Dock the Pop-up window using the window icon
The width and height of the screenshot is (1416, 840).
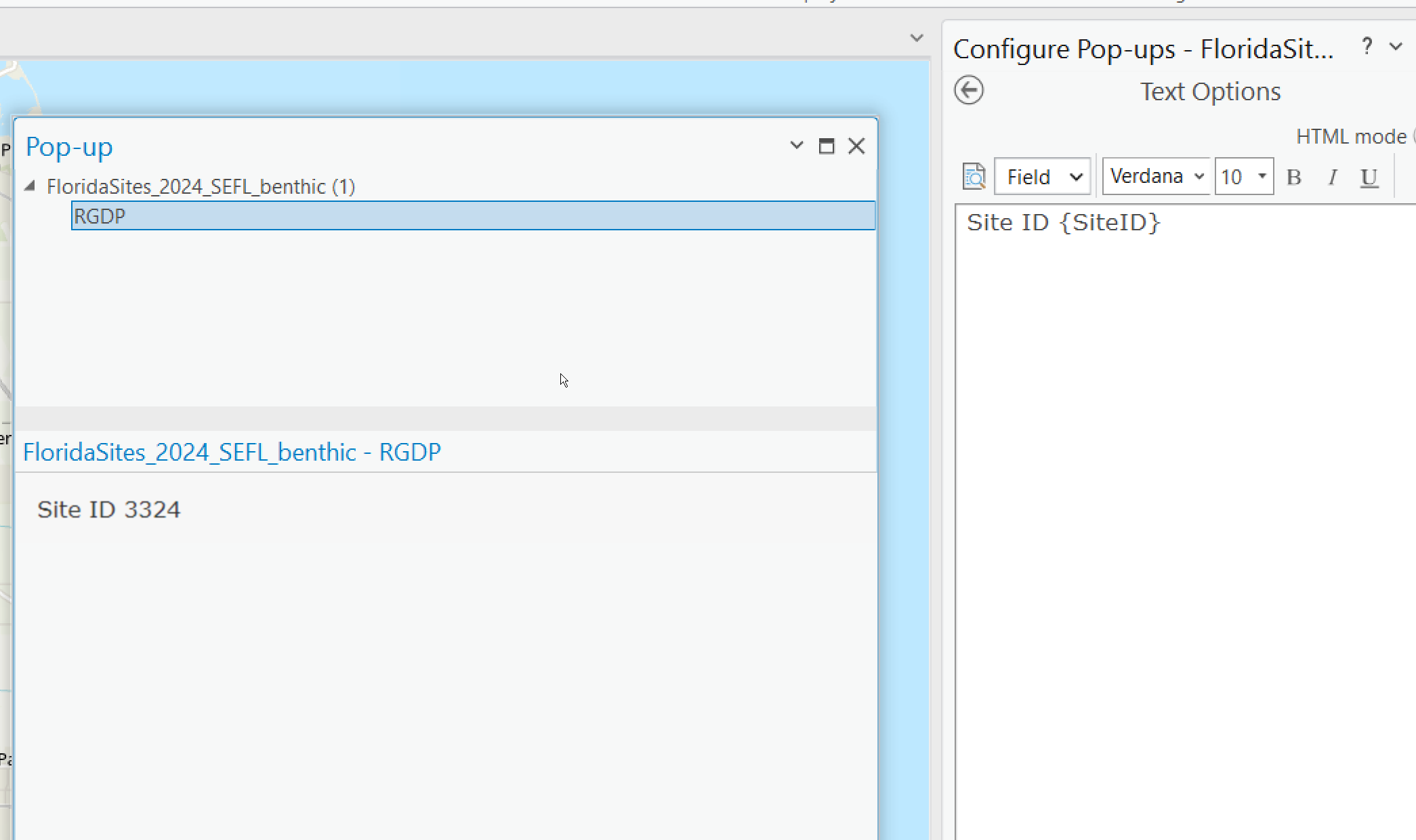(827, 146)
